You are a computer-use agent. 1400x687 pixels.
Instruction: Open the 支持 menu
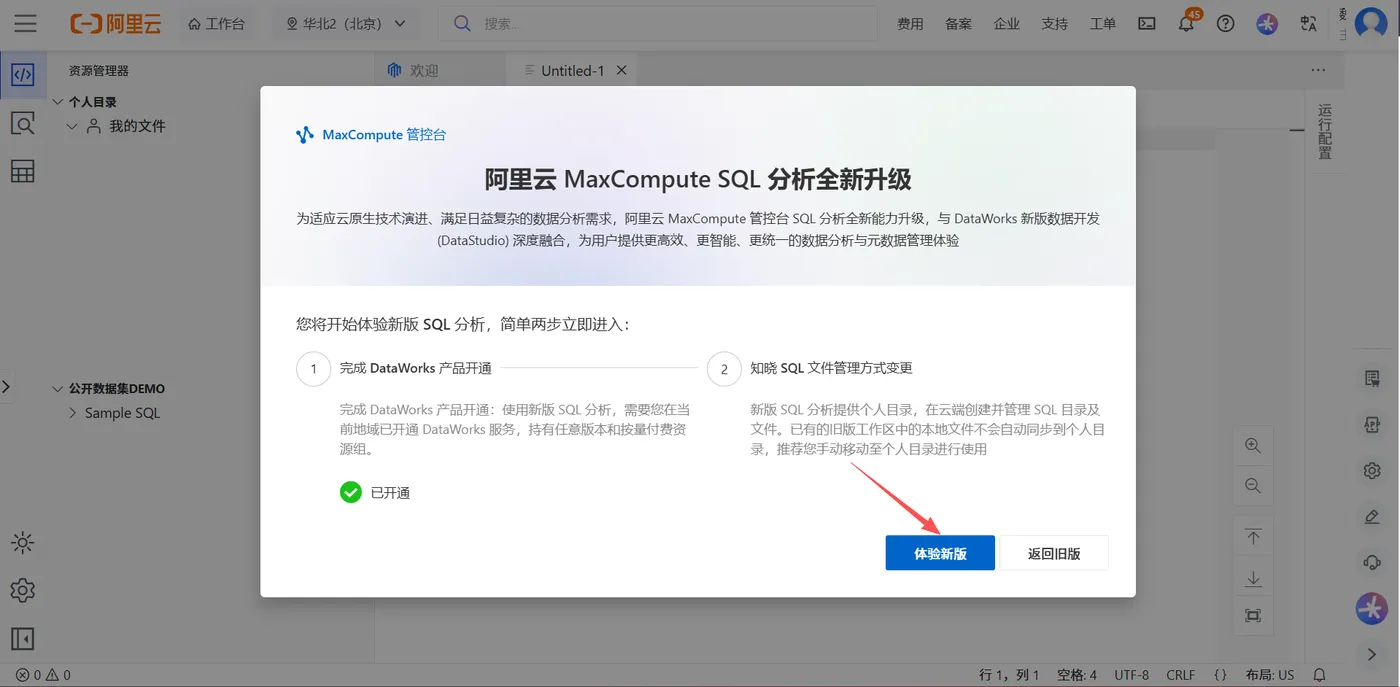coord(1054,24)
